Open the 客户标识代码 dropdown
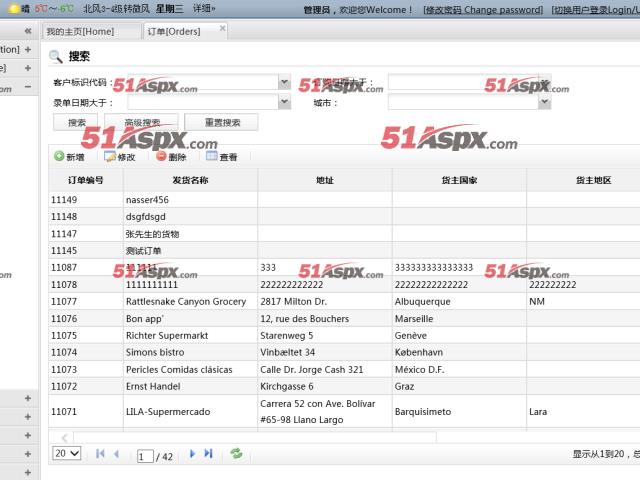 [x=284, y=82]
